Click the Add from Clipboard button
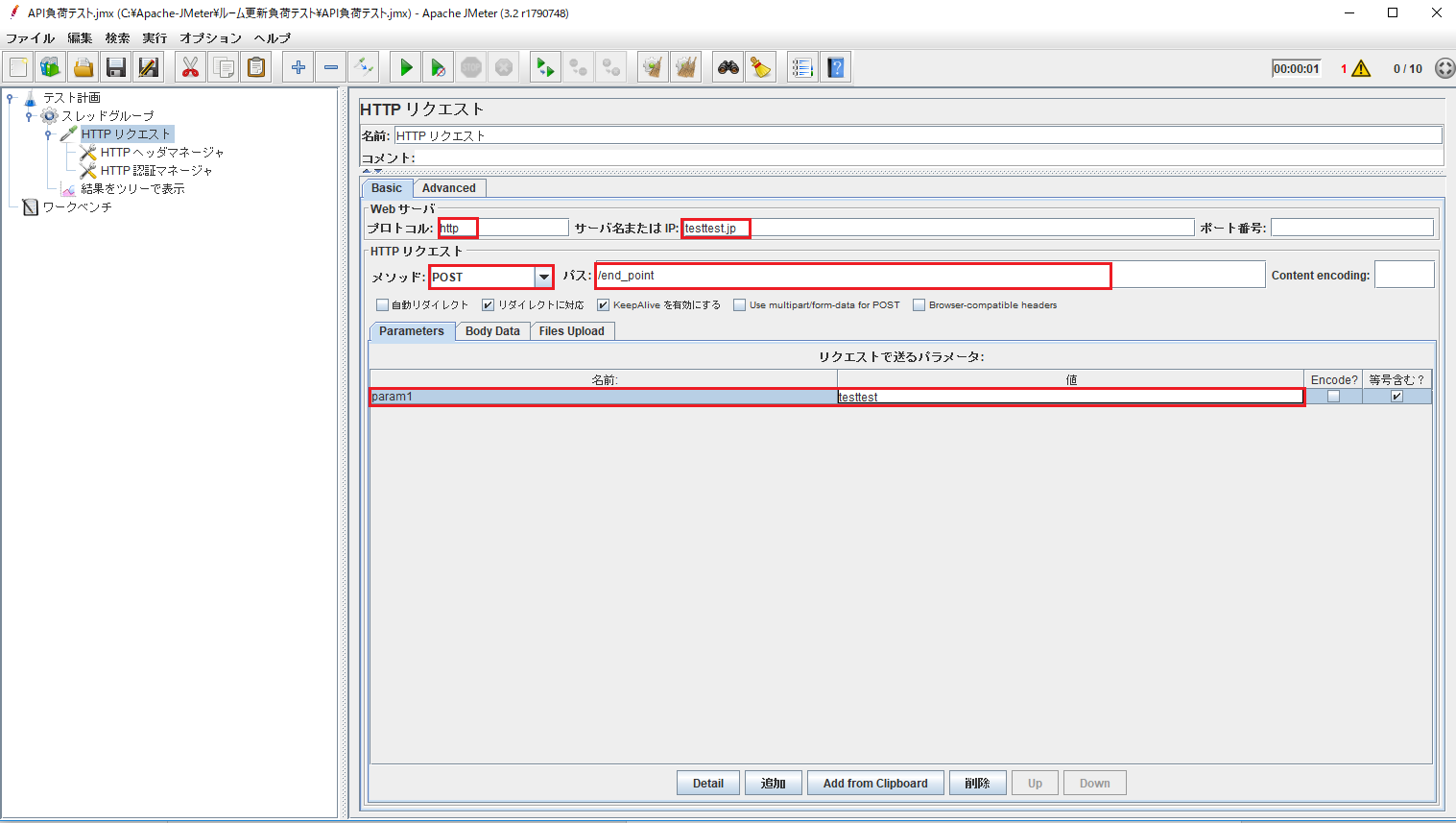Screen dimensions: 1456x823 [875, 783]
